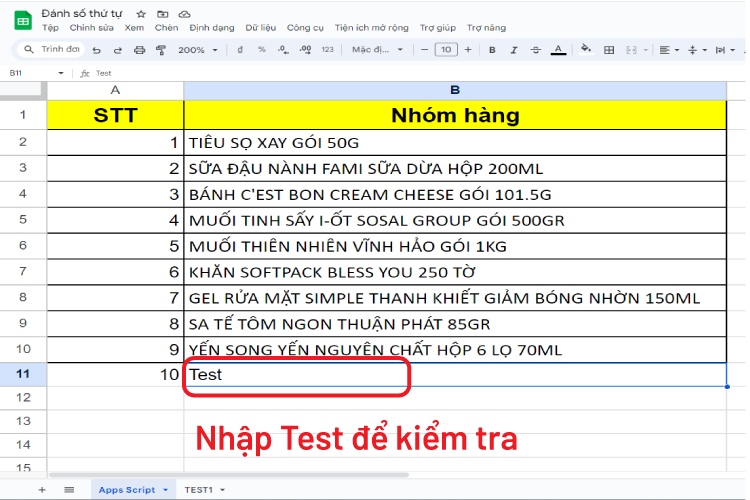Open the Công cụ menu

[305, 28]
